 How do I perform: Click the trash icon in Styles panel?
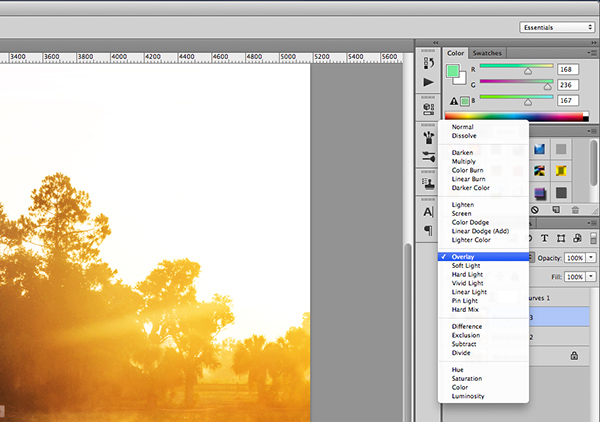click(576, 210)
